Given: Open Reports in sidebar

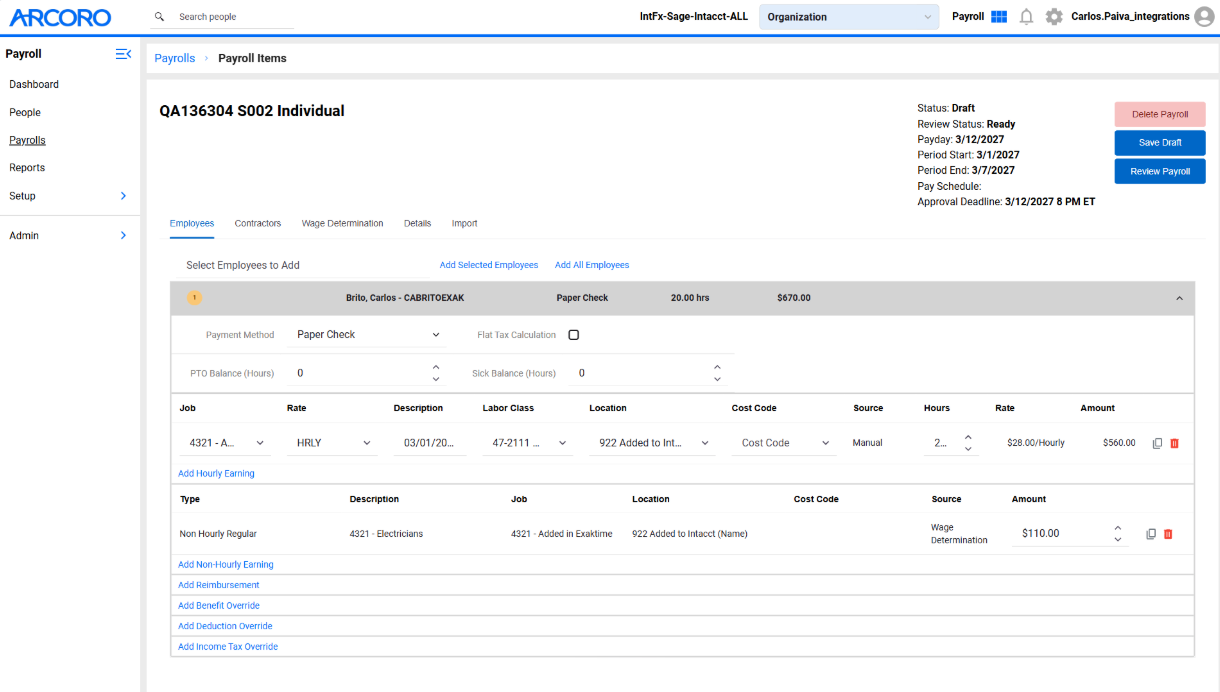Looking at the screenshot, I should click(x=27, y=168).
